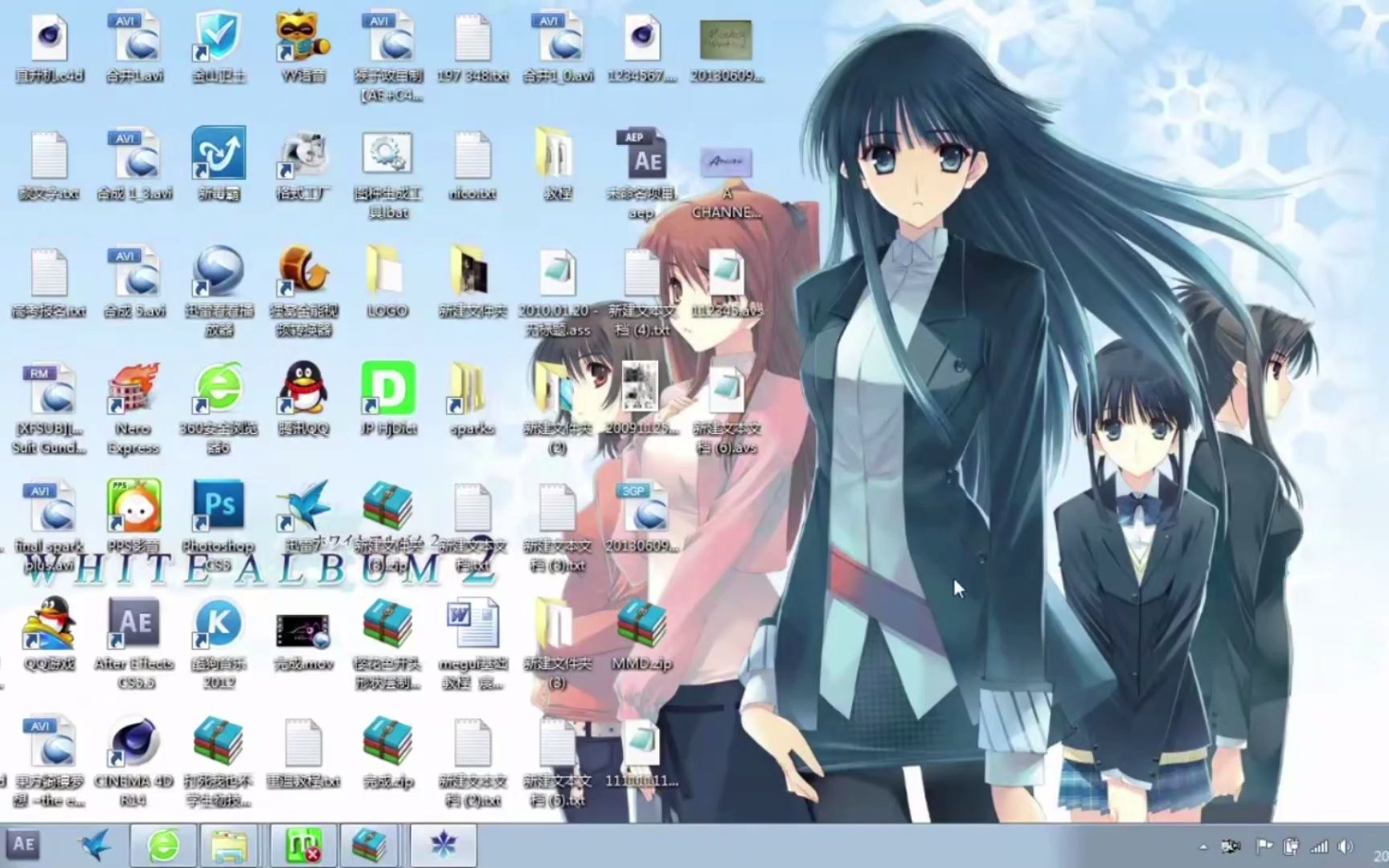1389x868 pixels.
Task: Open the 新建文件夹 (3) folder
Action: coord(558,644)
